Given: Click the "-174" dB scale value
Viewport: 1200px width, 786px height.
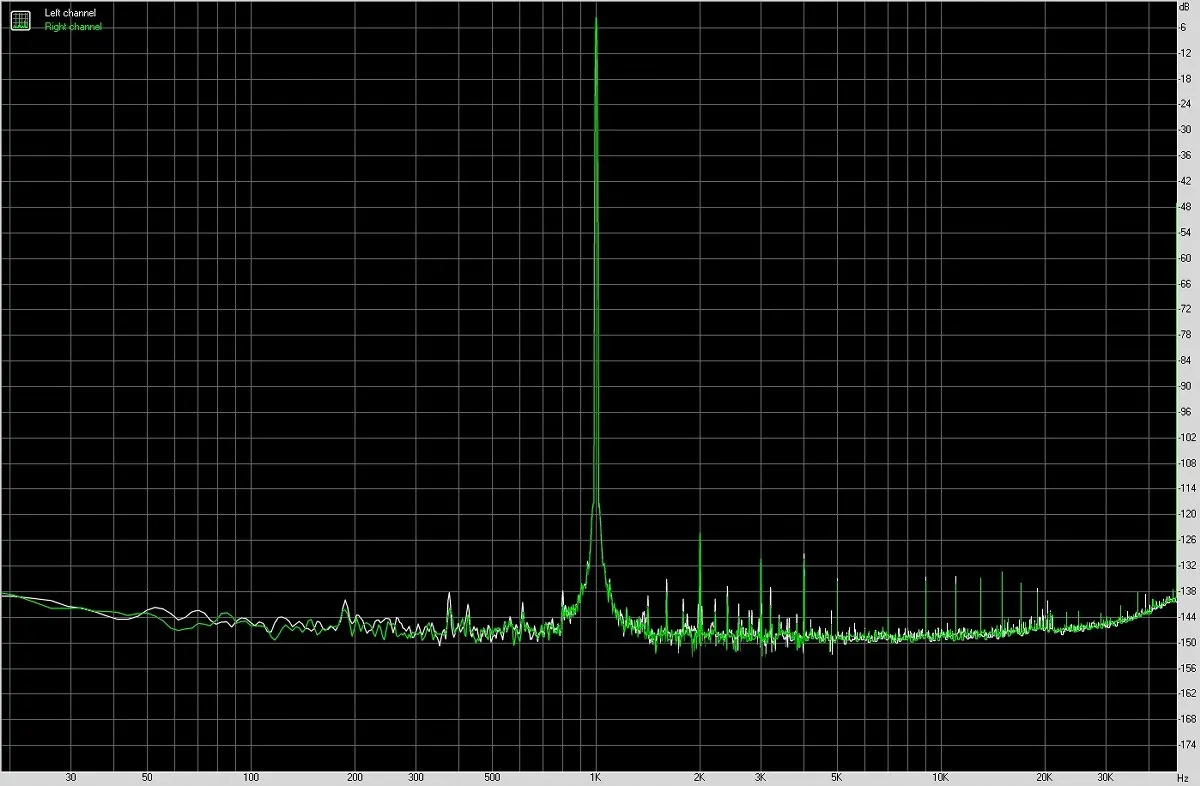Looking at the screenshot, I should tap(1188, 745).
